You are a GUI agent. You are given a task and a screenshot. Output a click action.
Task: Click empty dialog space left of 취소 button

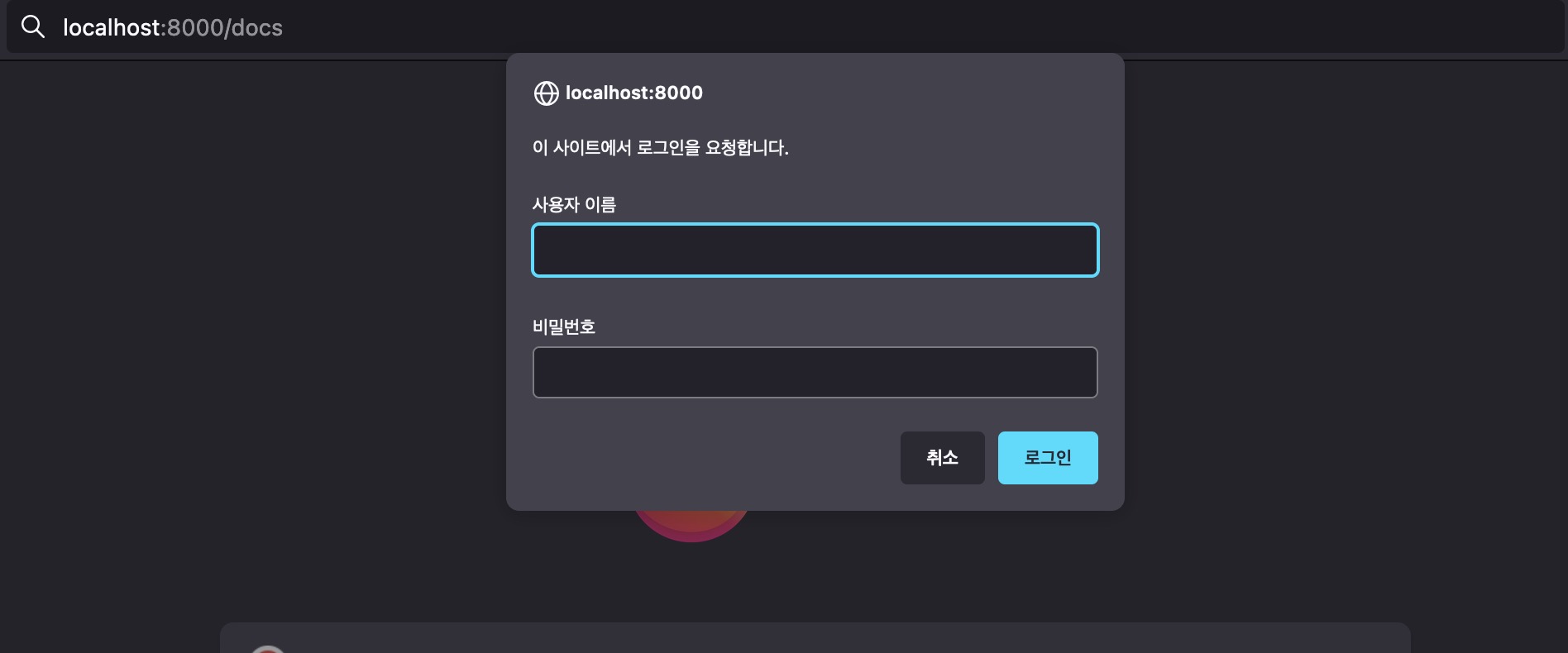point(711,457)
